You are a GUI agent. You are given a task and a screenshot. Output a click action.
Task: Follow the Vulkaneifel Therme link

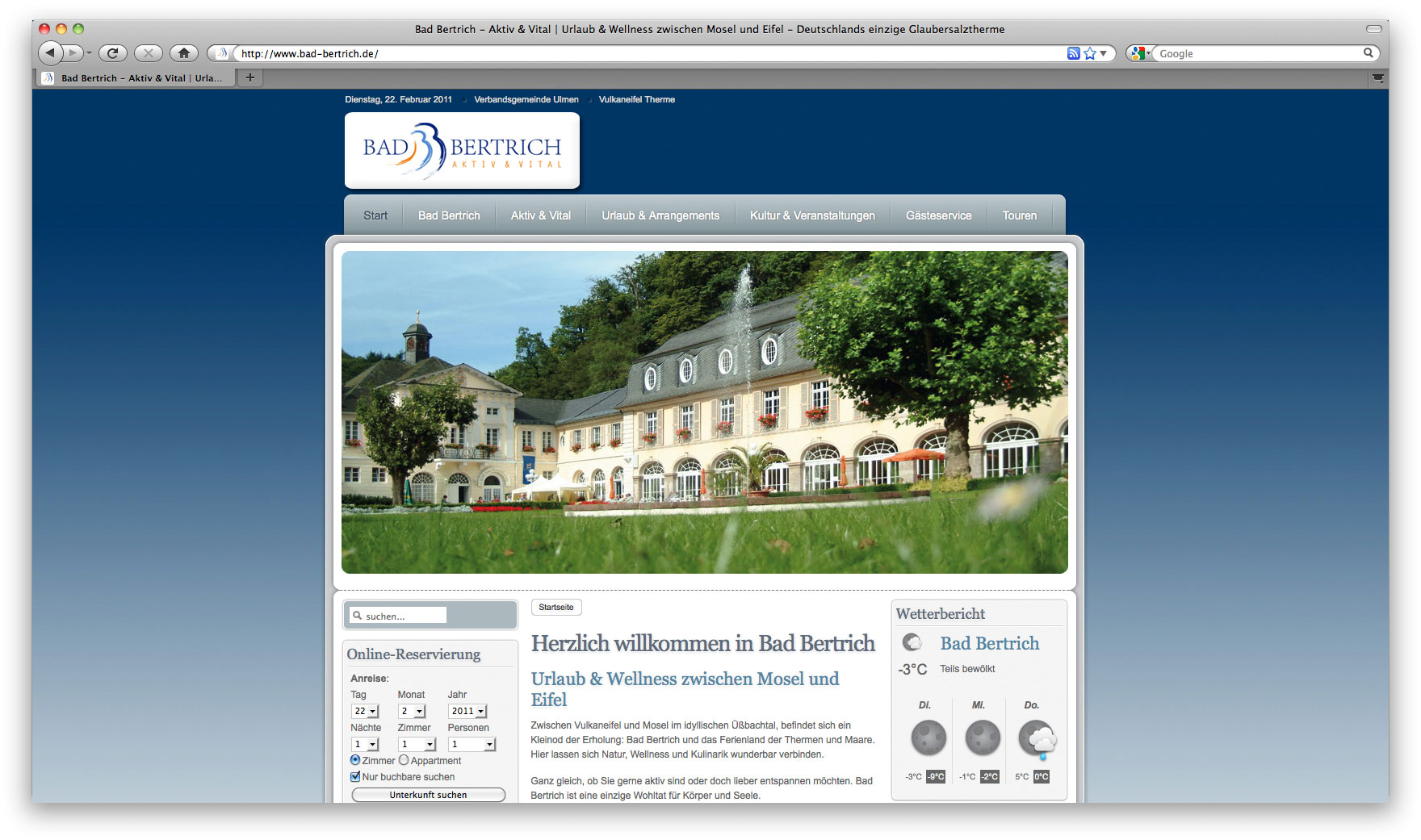636,99
